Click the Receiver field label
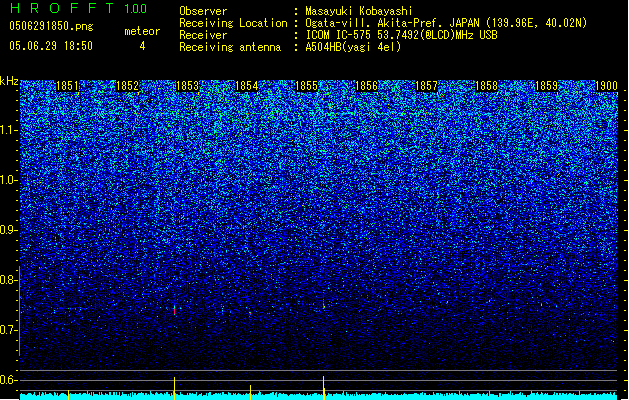 (203, 35)
